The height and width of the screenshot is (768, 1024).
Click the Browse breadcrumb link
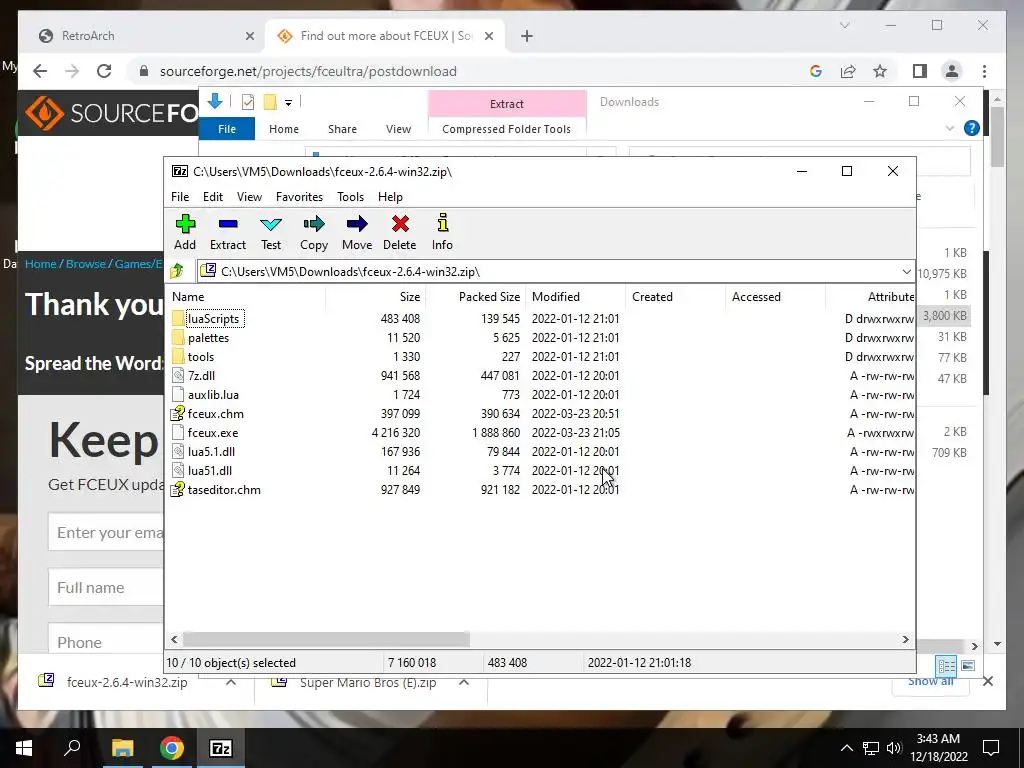86,264
